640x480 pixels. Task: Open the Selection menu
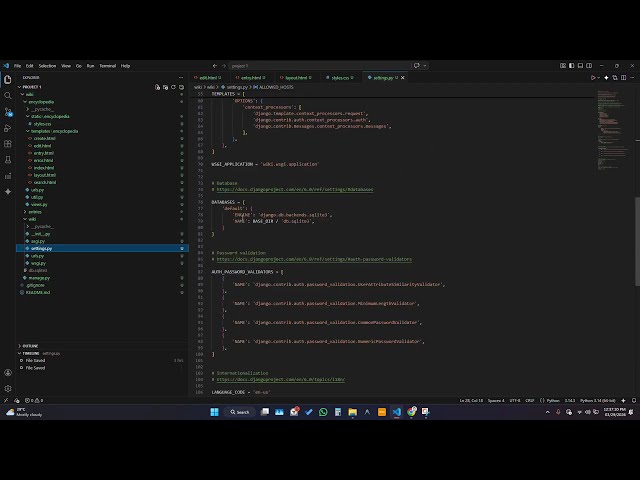click(x=47, y=66)
